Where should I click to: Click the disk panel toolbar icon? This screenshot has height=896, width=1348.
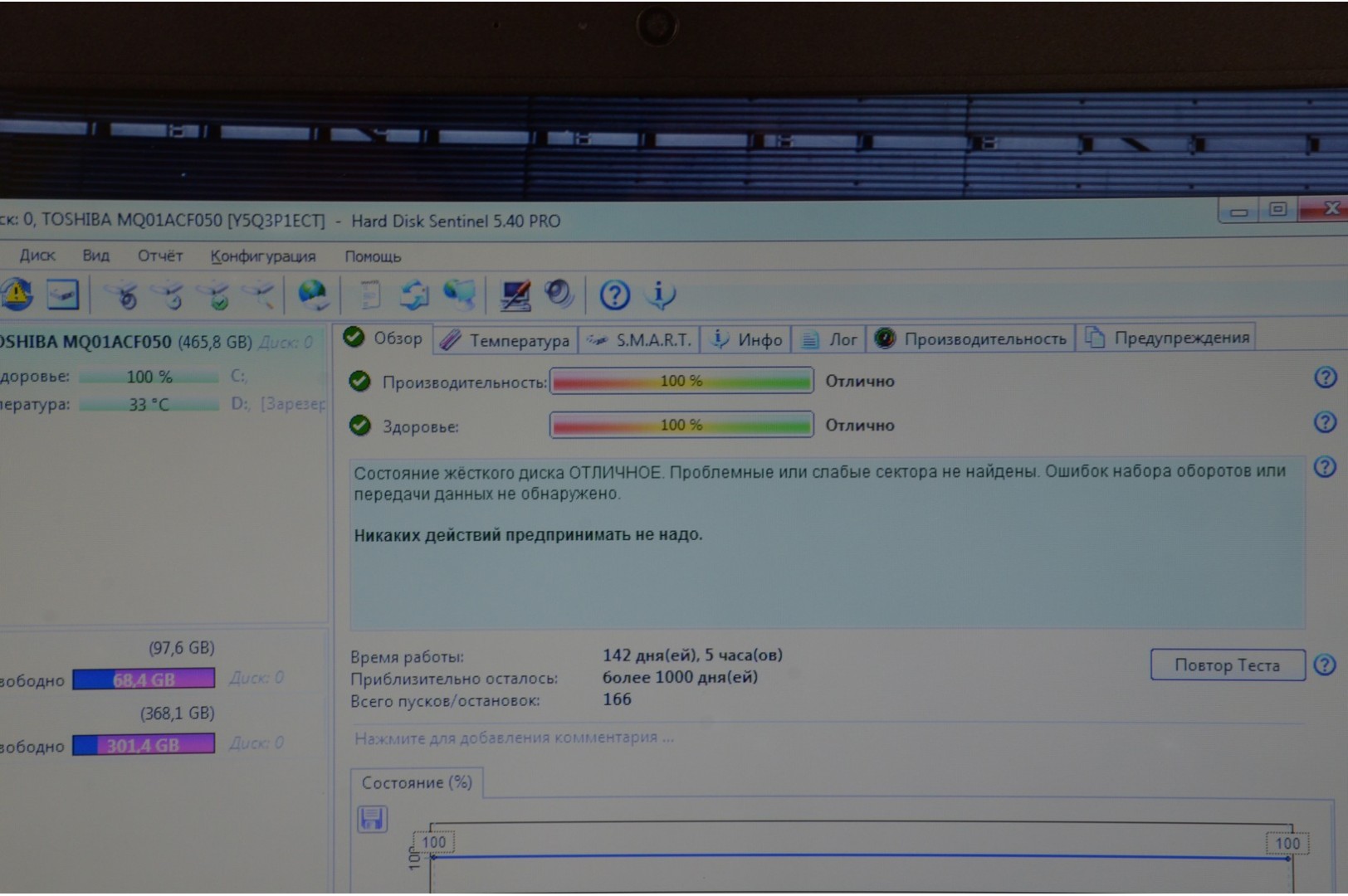click(x=63, y=295)
